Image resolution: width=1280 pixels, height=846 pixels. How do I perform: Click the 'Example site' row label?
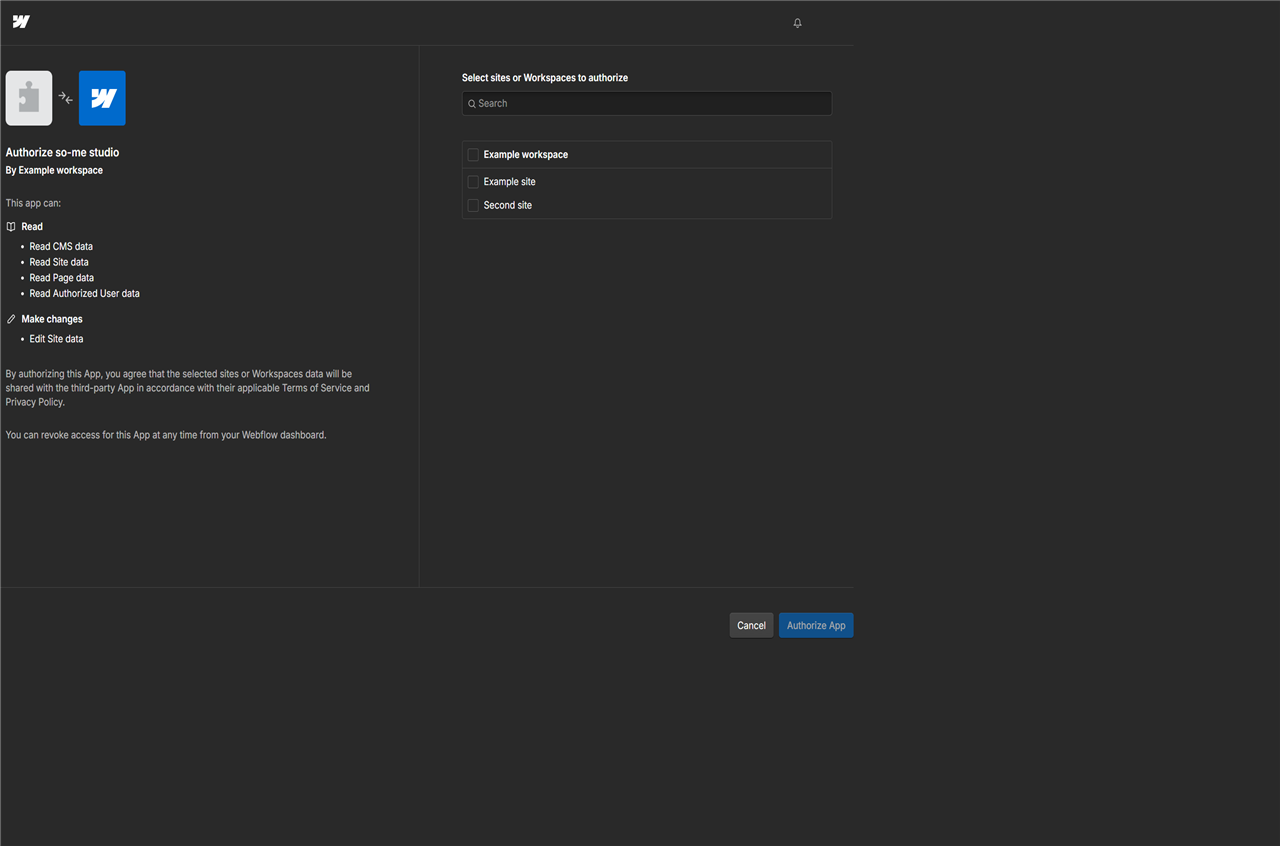coord(510,182)
